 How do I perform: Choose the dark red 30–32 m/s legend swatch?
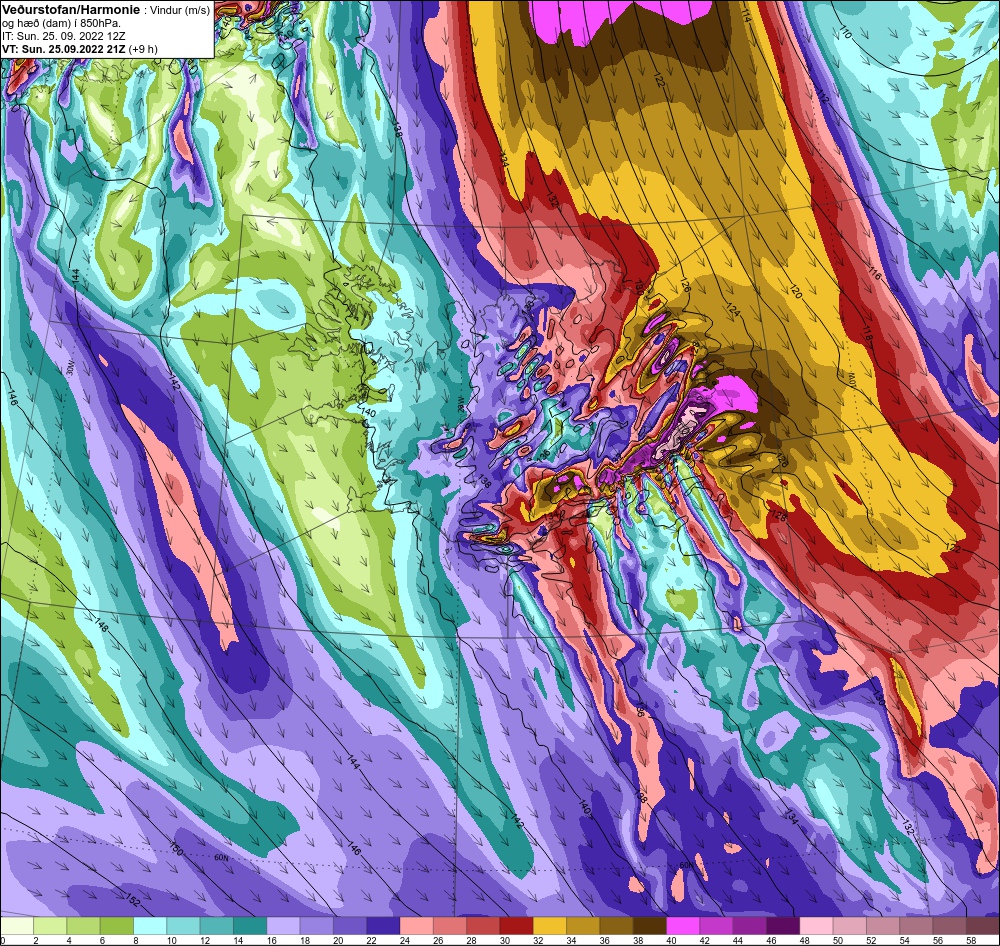[x=517, y=926]
